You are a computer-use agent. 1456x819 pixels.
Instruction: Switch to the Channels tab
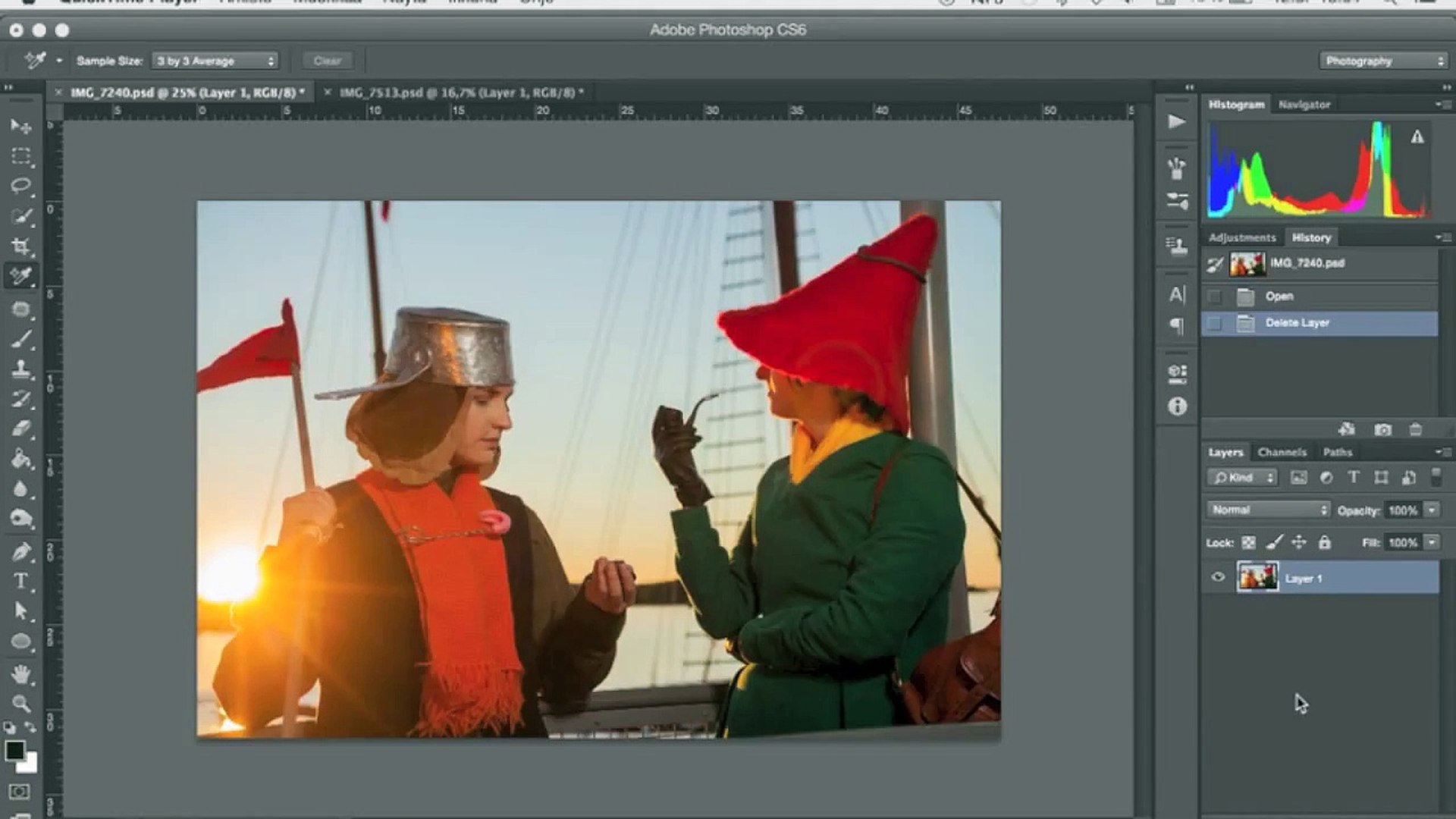coord(1282,452)
